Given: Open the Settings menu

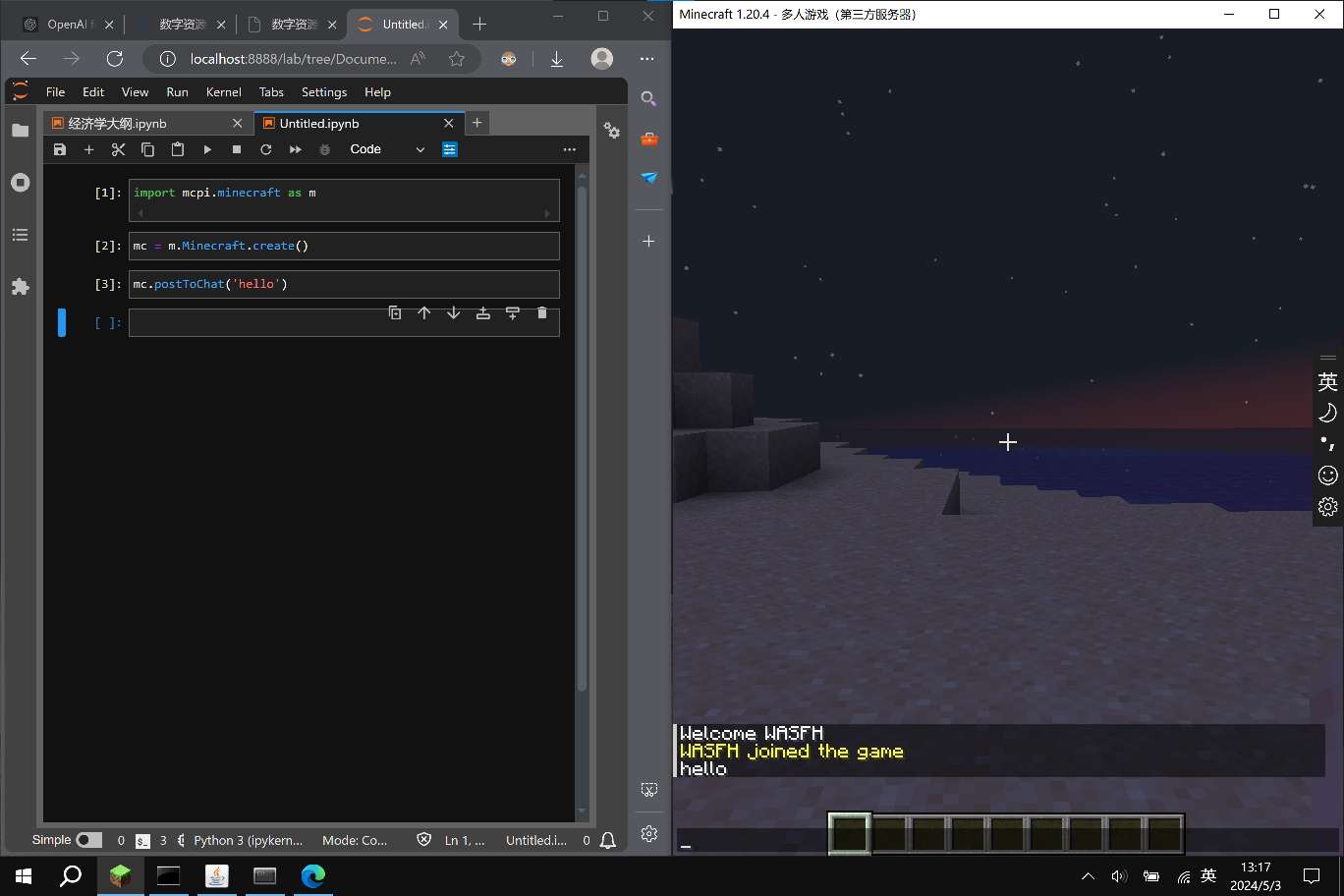Looking at the screenshot, I should click(x=324, y=91).
